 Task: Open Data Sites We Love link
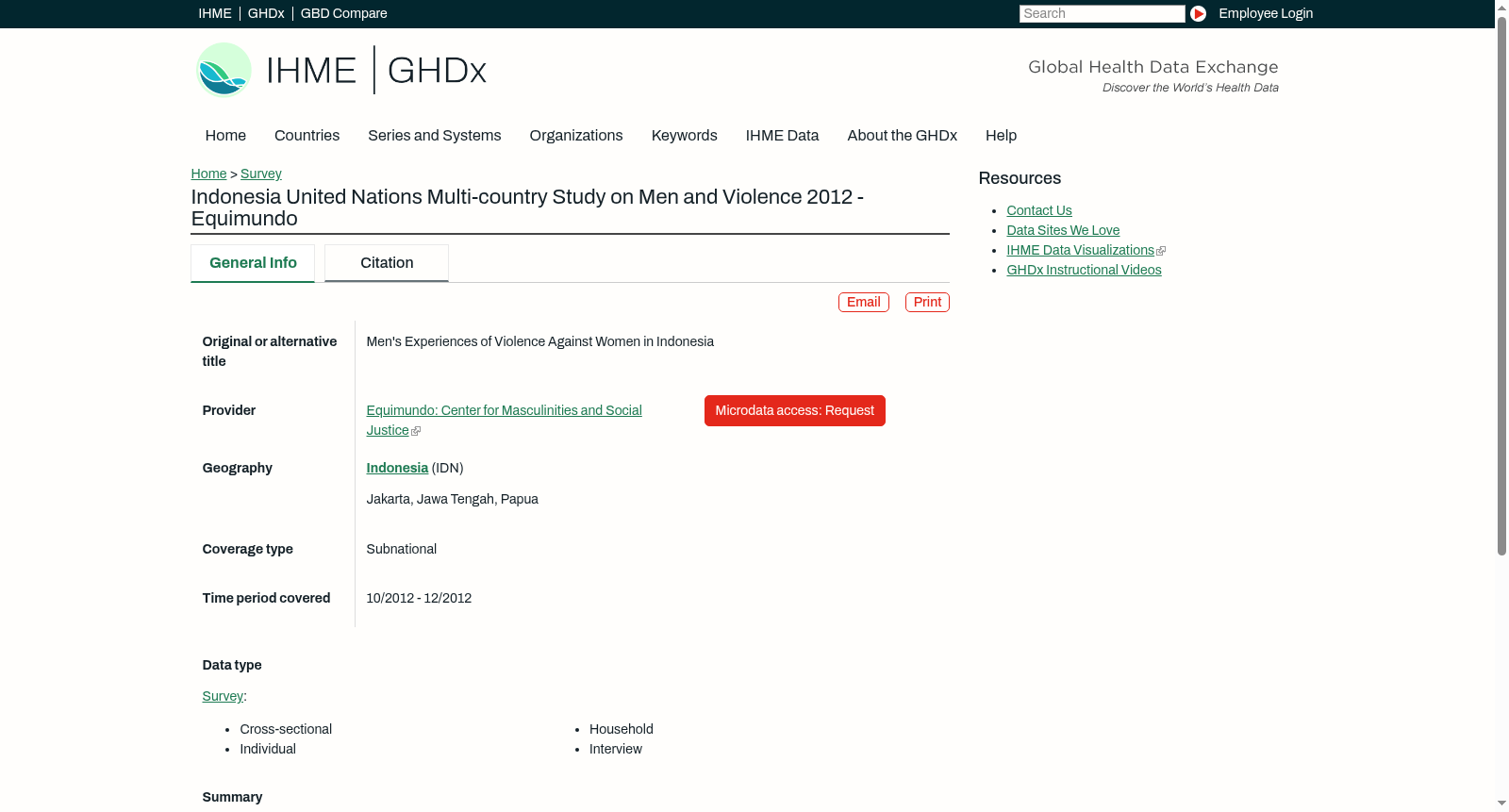(x=1063, y=231)
